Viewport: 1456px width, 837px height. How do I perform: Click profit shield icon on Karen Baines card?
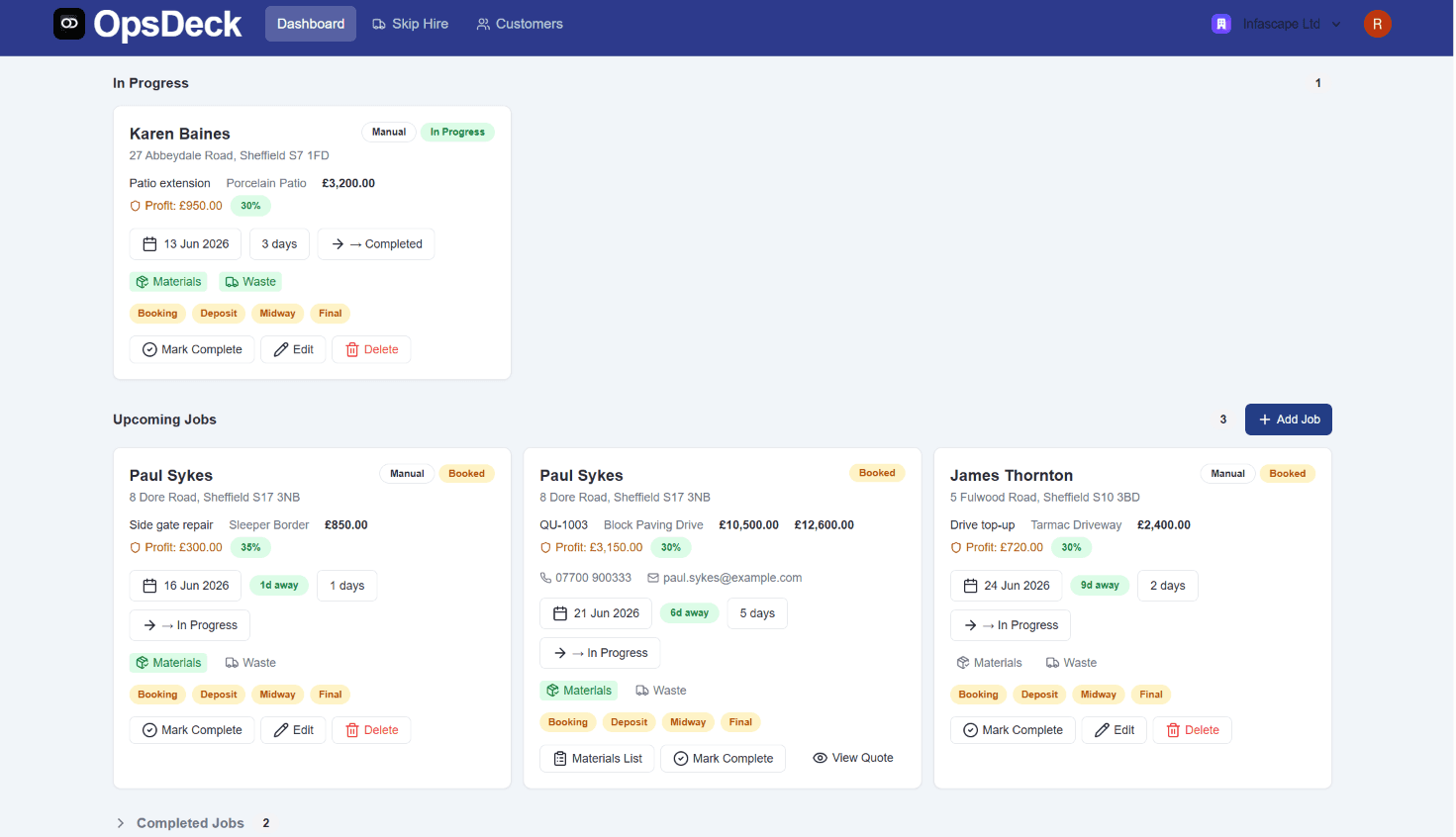136,206
